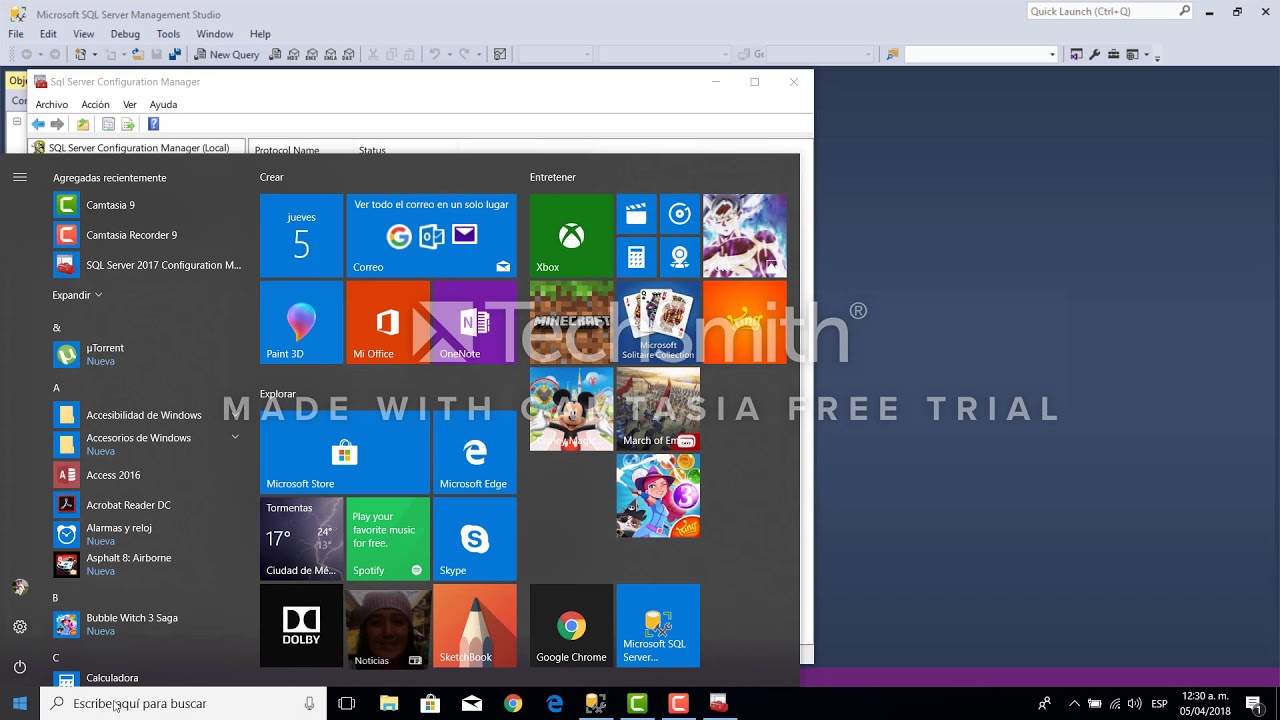Open the Xbox tile
The width and height of the screenshot is (1280, 720).
[x=571, y=236]
